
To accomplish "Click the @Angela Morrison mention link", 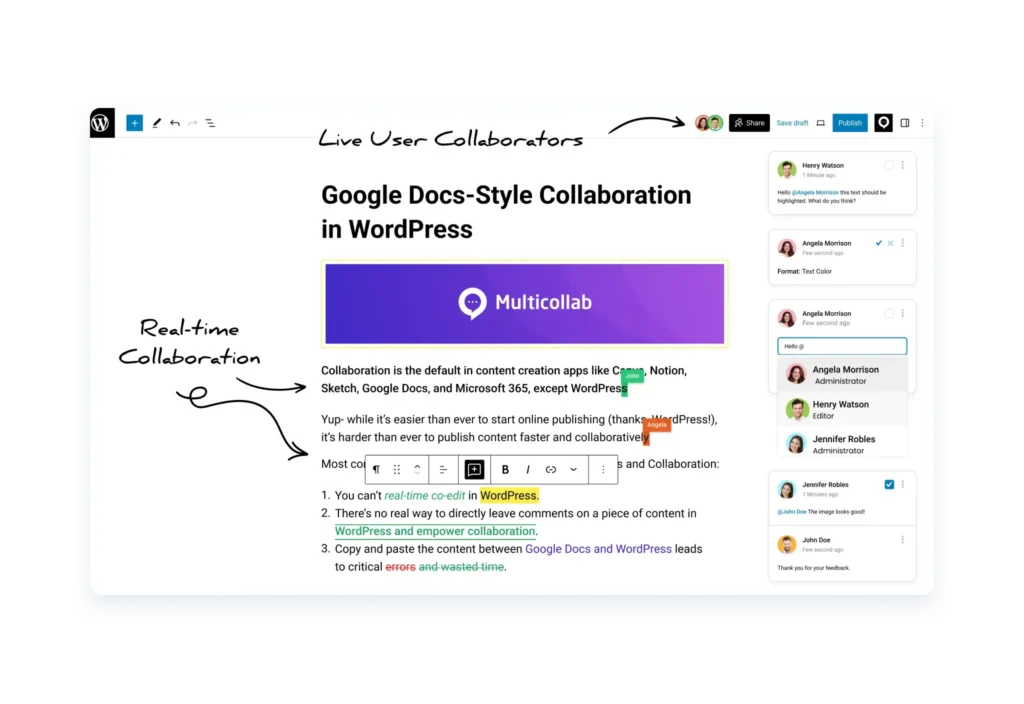I will 815,193.
